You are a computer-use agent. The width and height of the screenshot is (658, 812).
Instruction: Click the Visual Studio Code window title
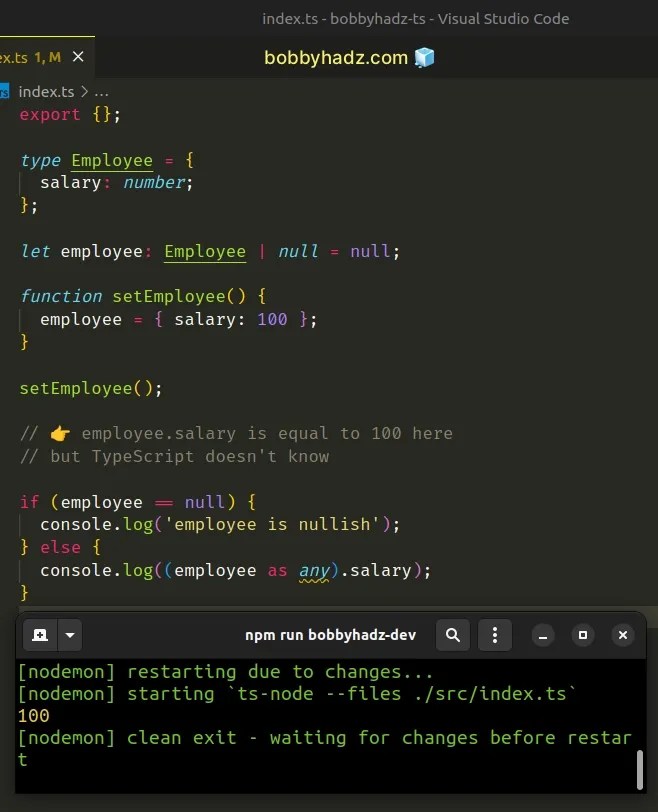pyautogui.click(x=416, y=19)
